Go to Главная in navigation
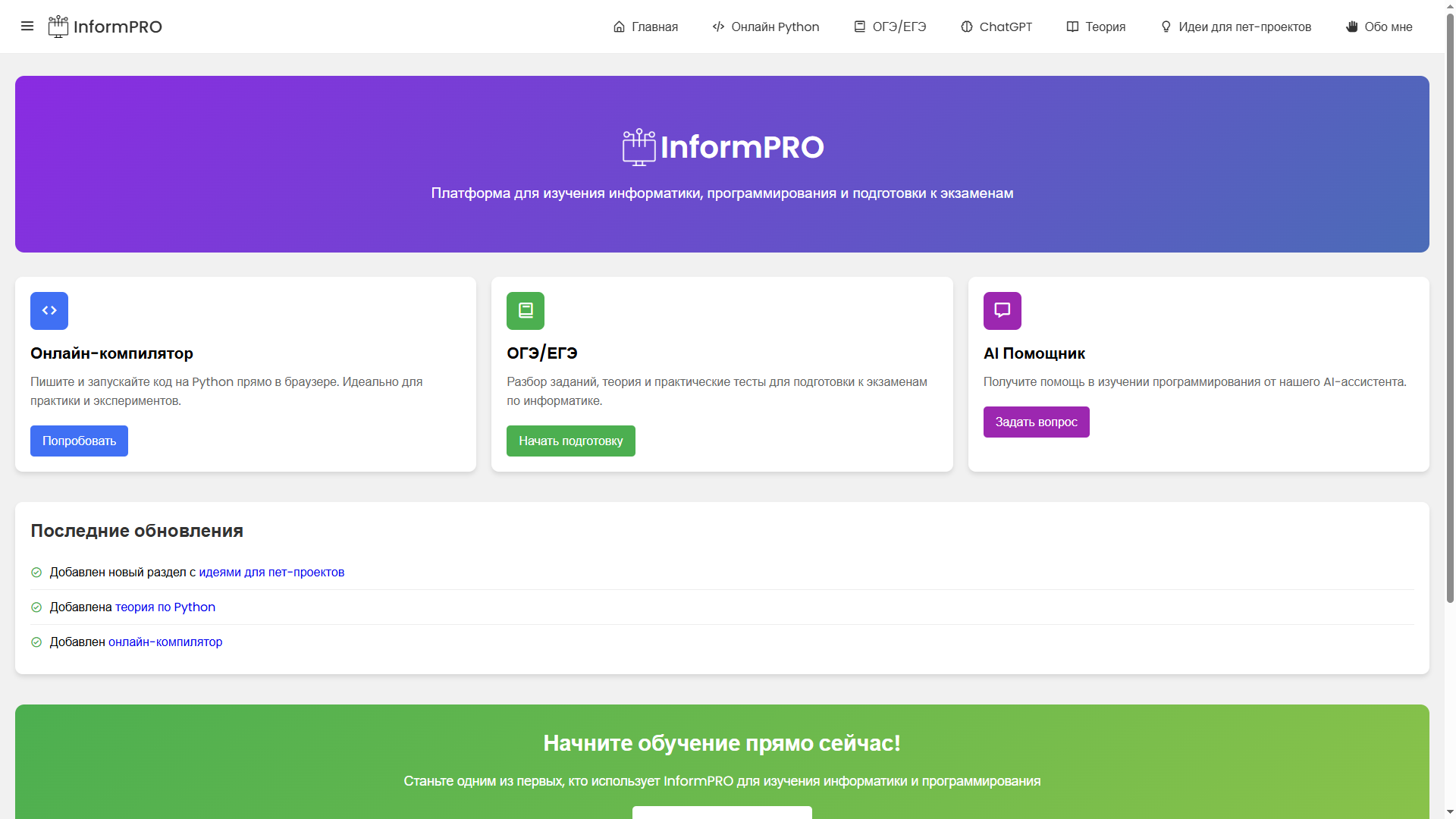Screen dimensions: 1456x819 pyautogui.click(x=645, y=27)
